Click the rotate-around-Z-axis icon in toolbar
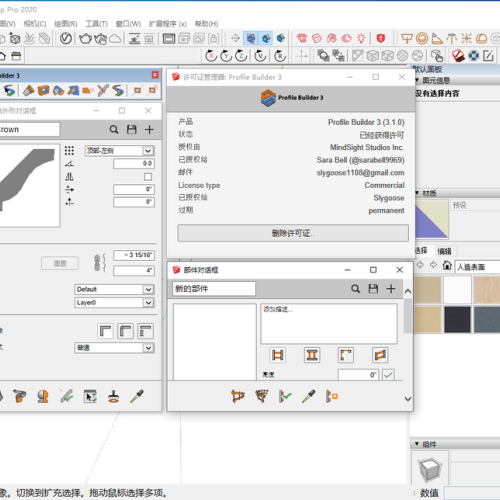Viewport: 500px width, 500px height. [241, 56]
